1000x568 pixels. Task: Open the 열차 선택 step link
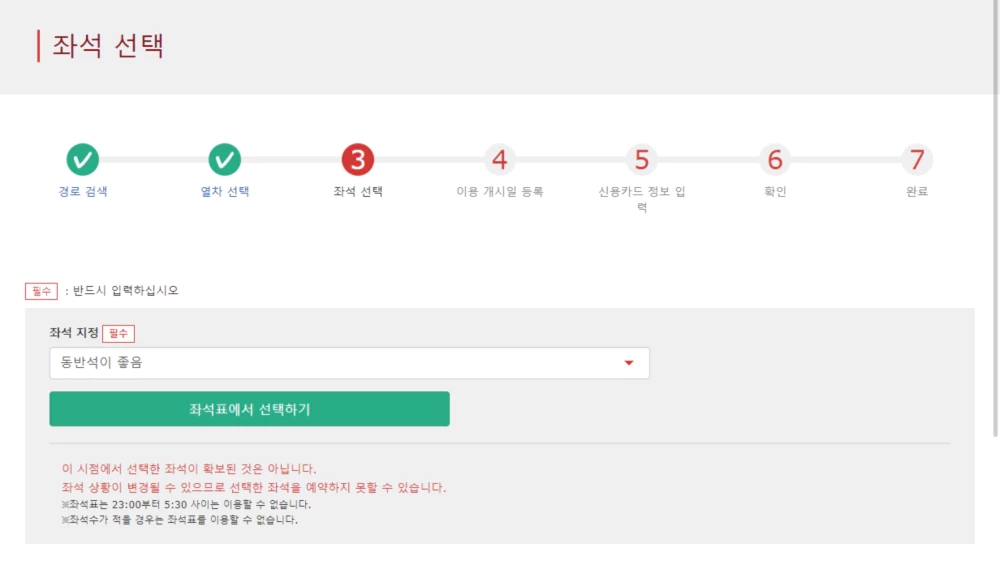(x=224, y=191)
